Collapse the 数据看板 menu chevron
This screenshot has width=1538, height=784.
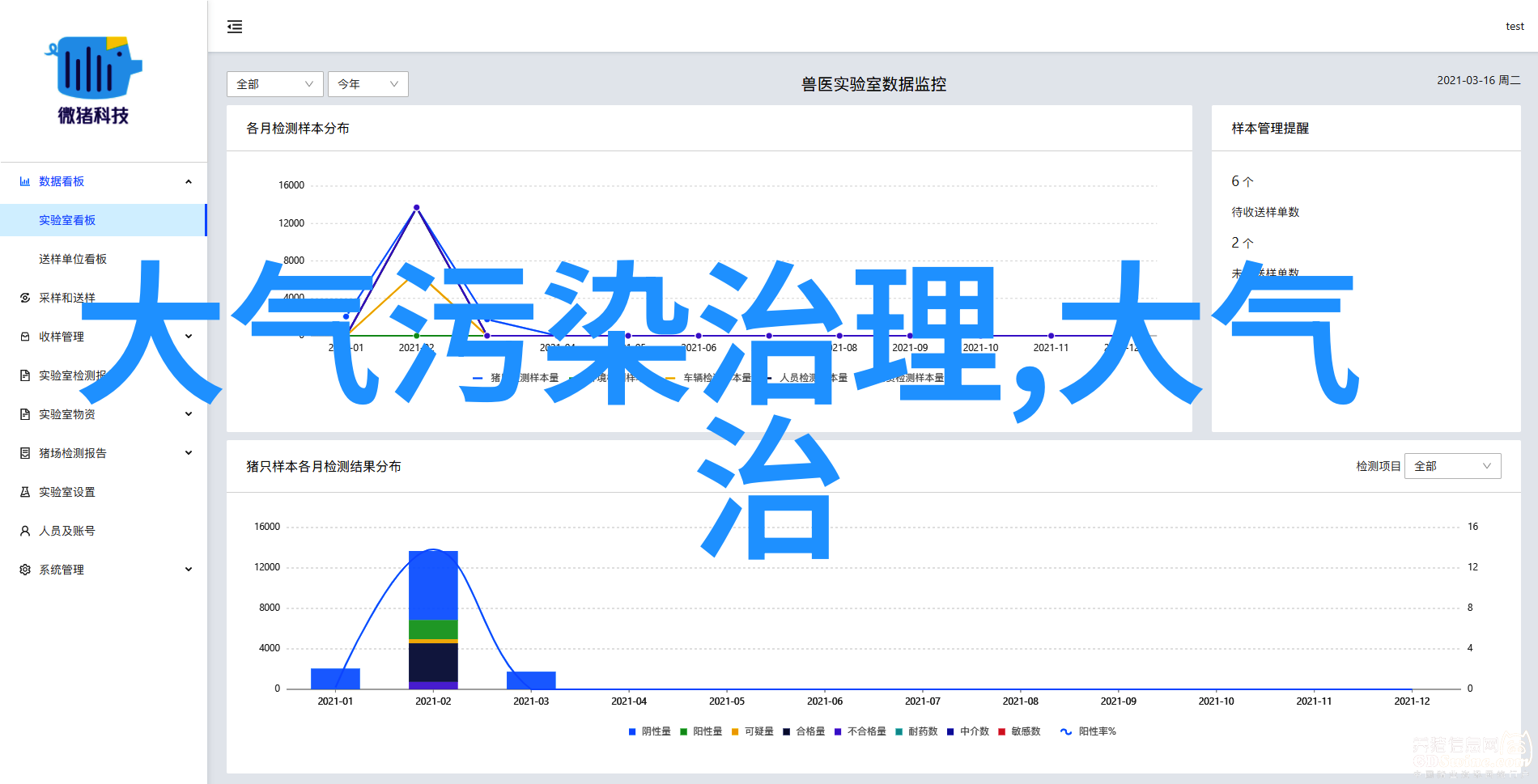coord(189,181)
